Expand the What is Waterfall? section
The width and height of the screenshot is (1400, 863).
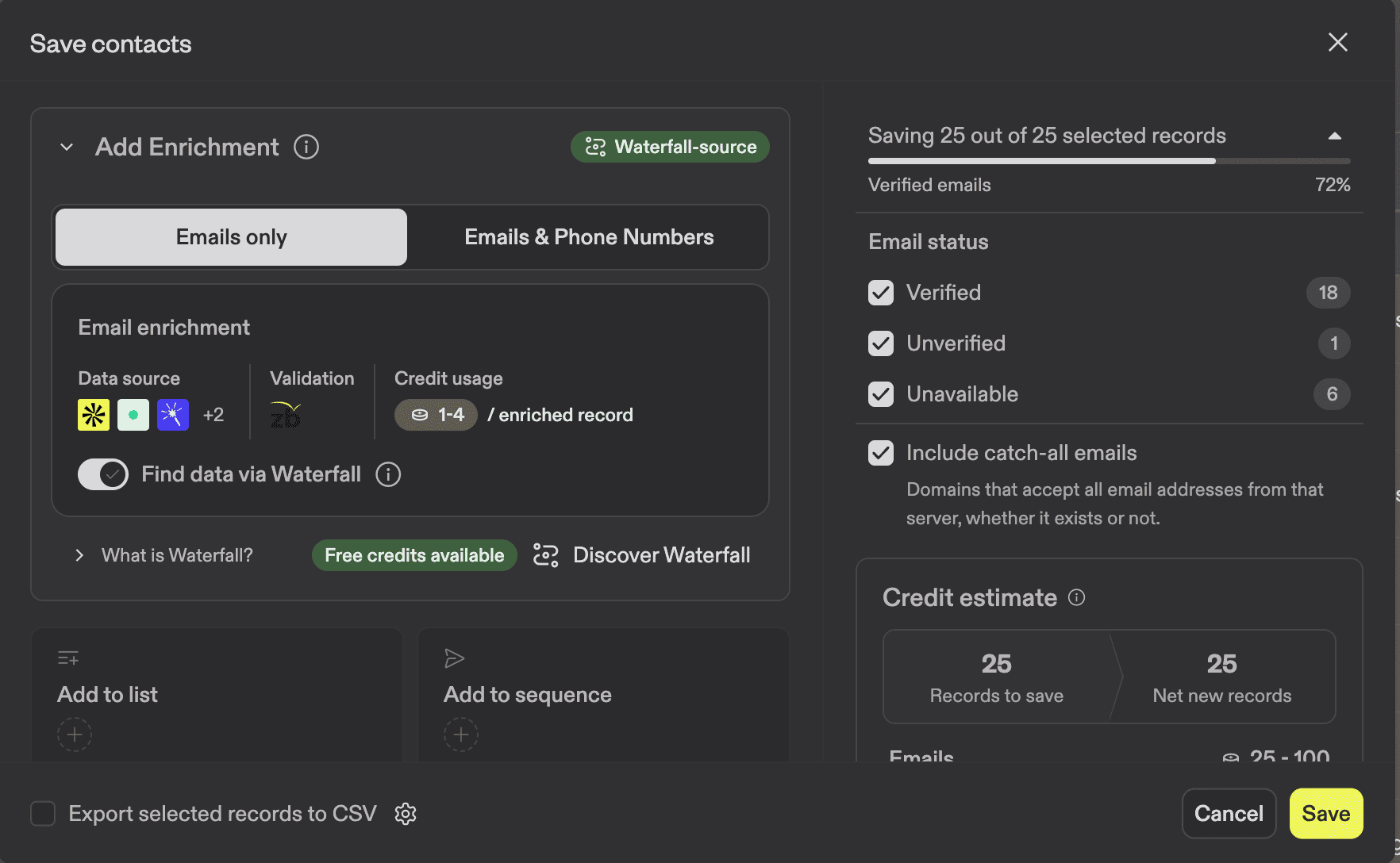click(79, 554)
